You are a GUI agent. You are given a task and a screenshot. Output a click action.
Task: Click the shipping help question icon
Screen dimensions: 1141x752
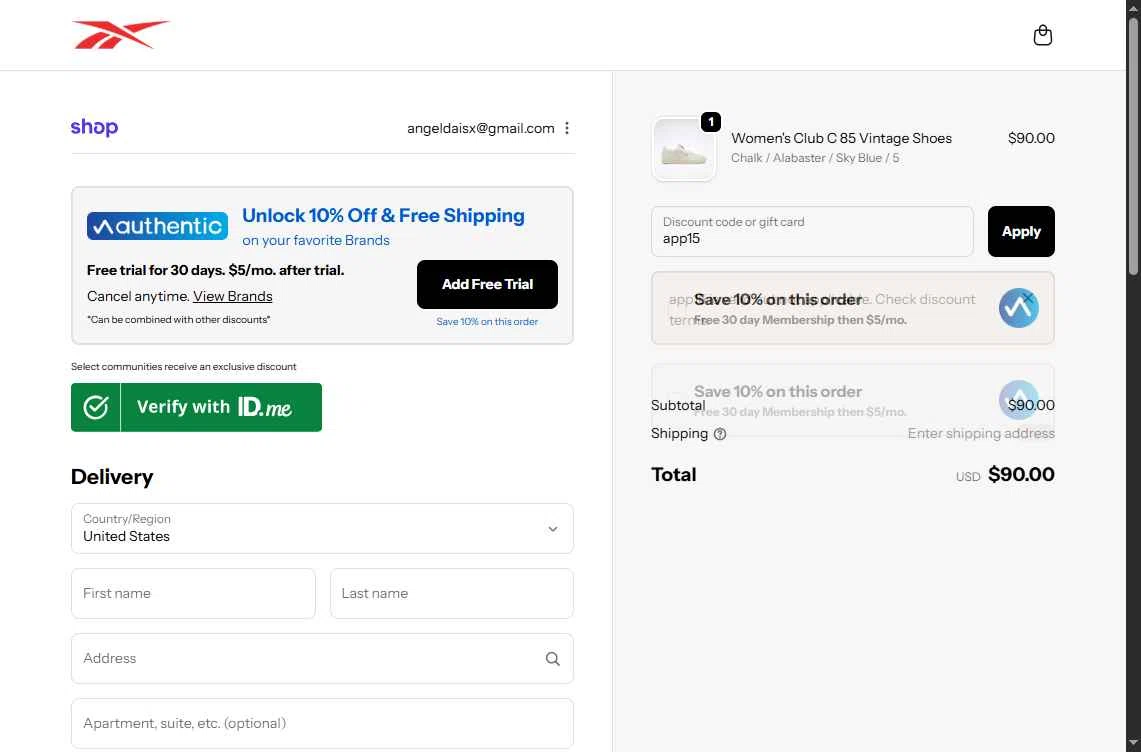[720, 434]
